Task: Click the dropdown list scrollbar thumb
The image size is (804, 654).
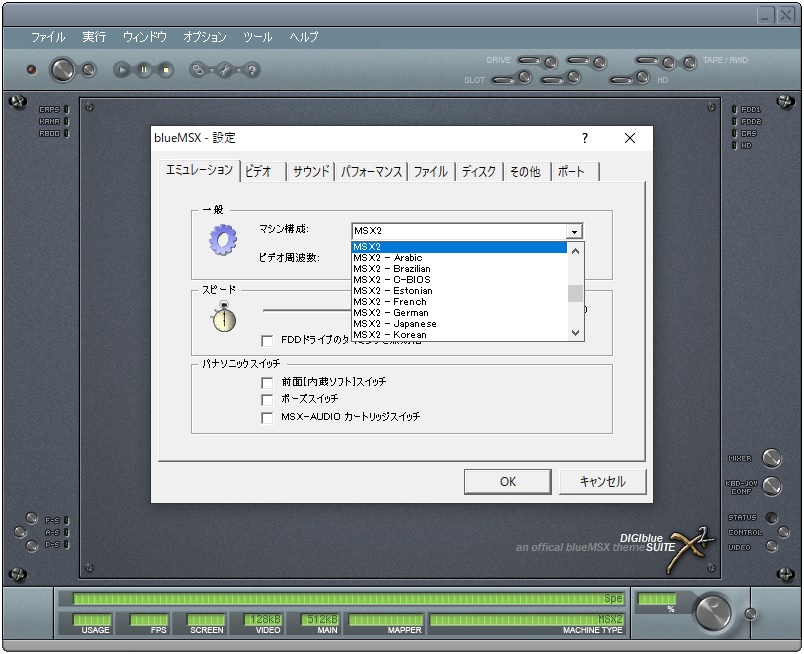Action: [x=575, y=293]
